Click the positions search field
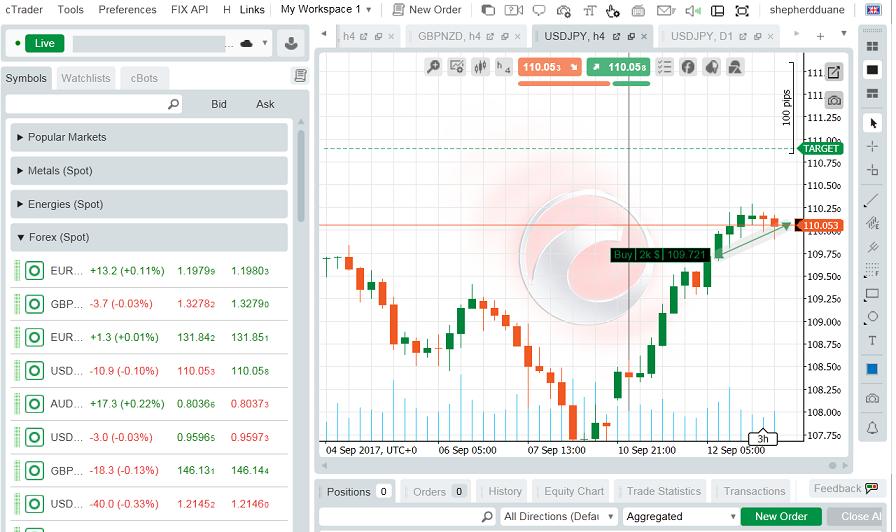Screen dimensions: 896x532 (x=407, y=517)
